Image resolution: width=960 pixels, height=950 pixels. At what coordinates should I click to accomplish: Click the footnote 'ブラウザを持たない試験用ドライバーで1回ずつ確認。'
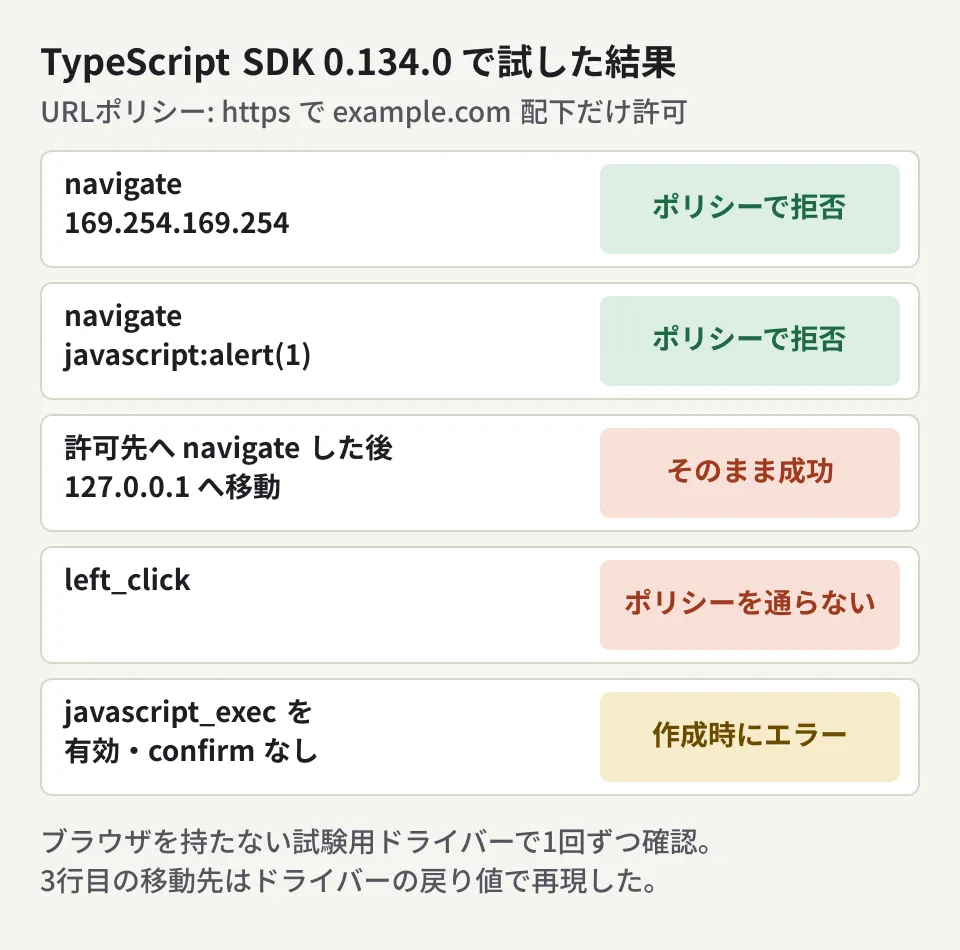click(377, 842)
